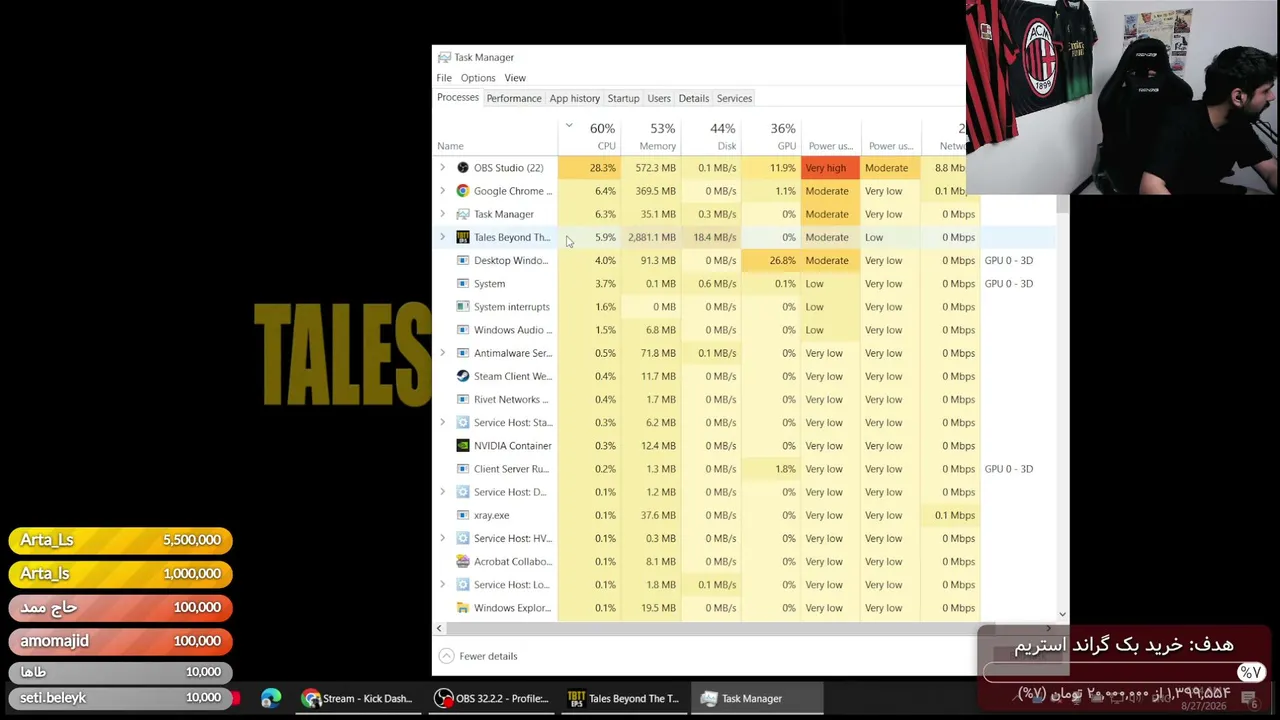Sort processes by the Name column

pyautogui.click(x=496, y=136)
